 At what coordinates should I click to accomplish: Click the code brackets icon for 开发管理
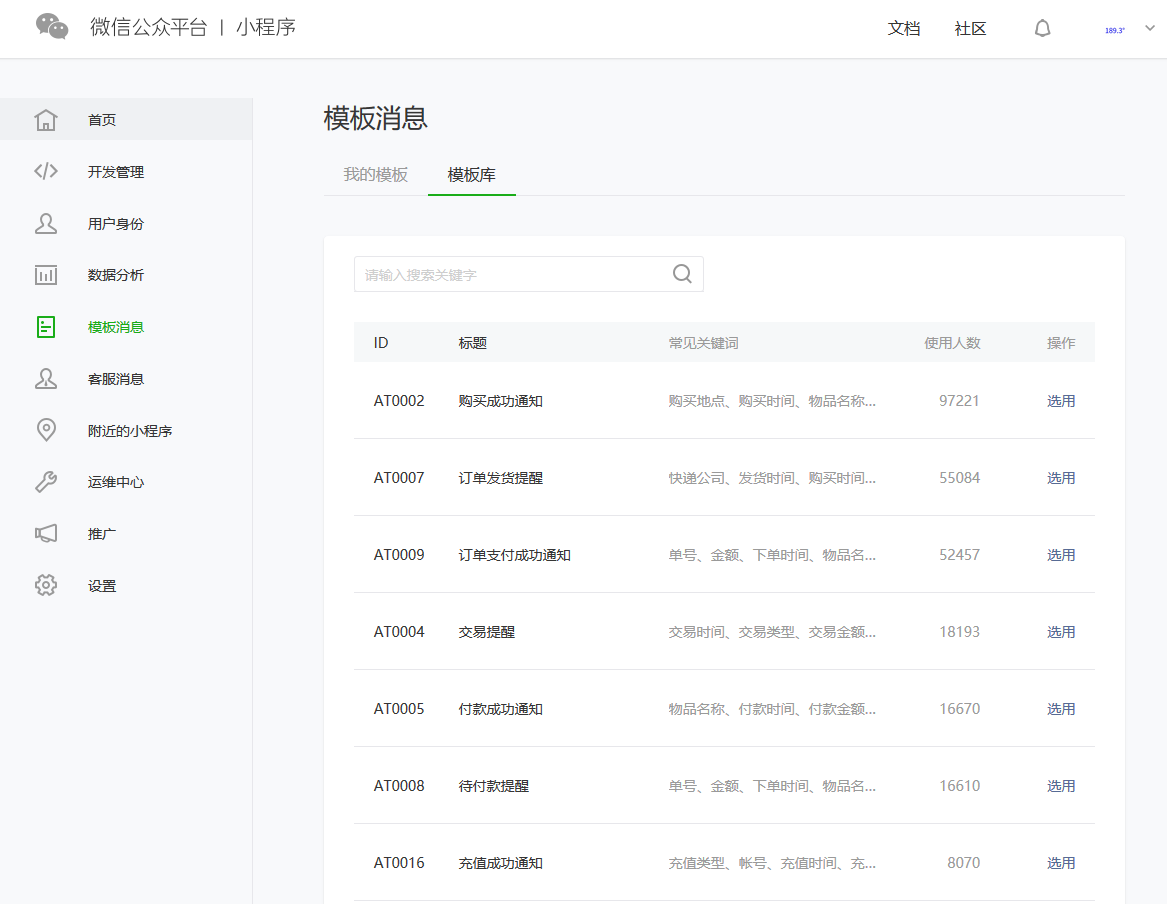[46, 171]
